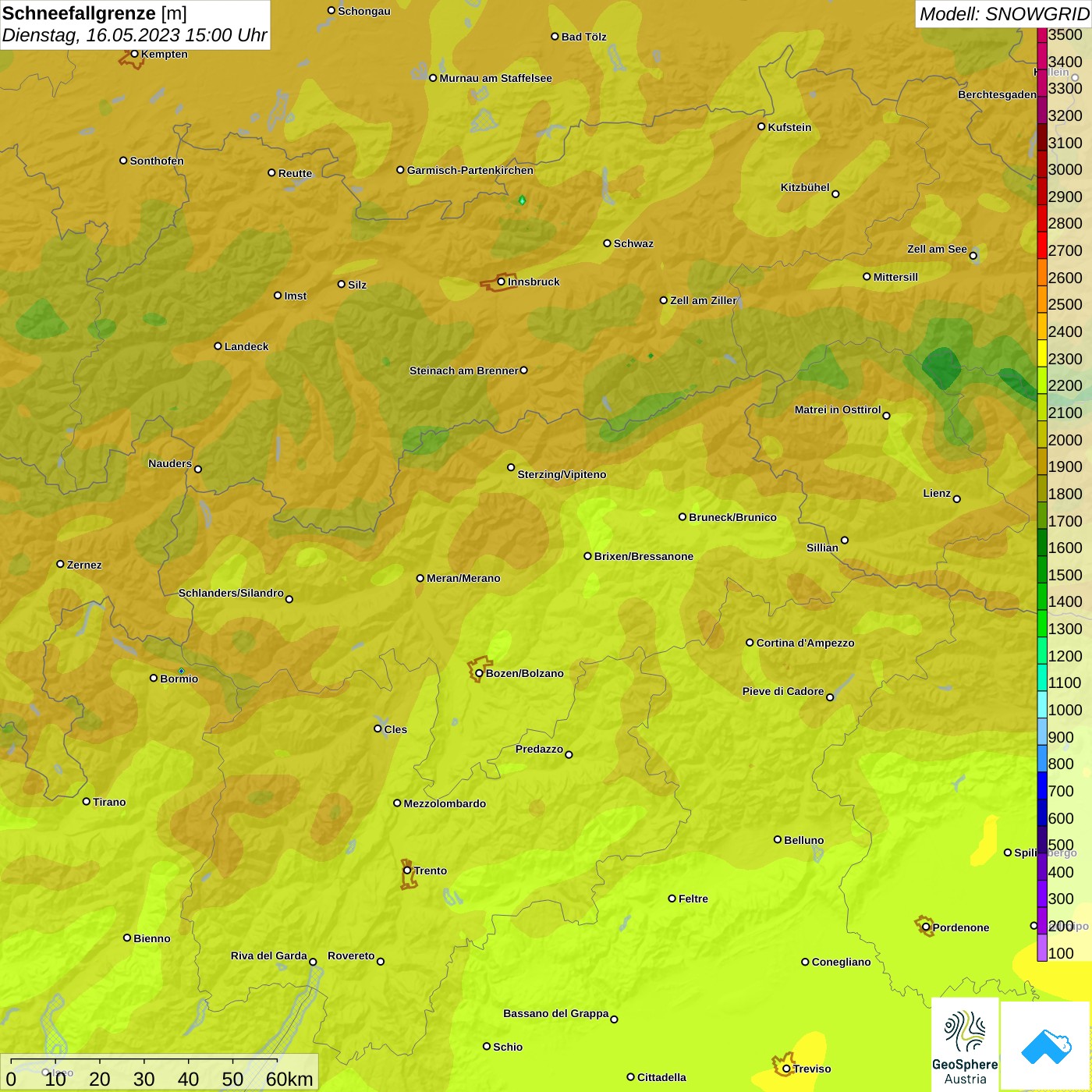Screen dimensions: 1092x1092
Task: Click the 'Garmisch-Partenkirchen' label
Action: pyautogui.click(x=470, y=170)
